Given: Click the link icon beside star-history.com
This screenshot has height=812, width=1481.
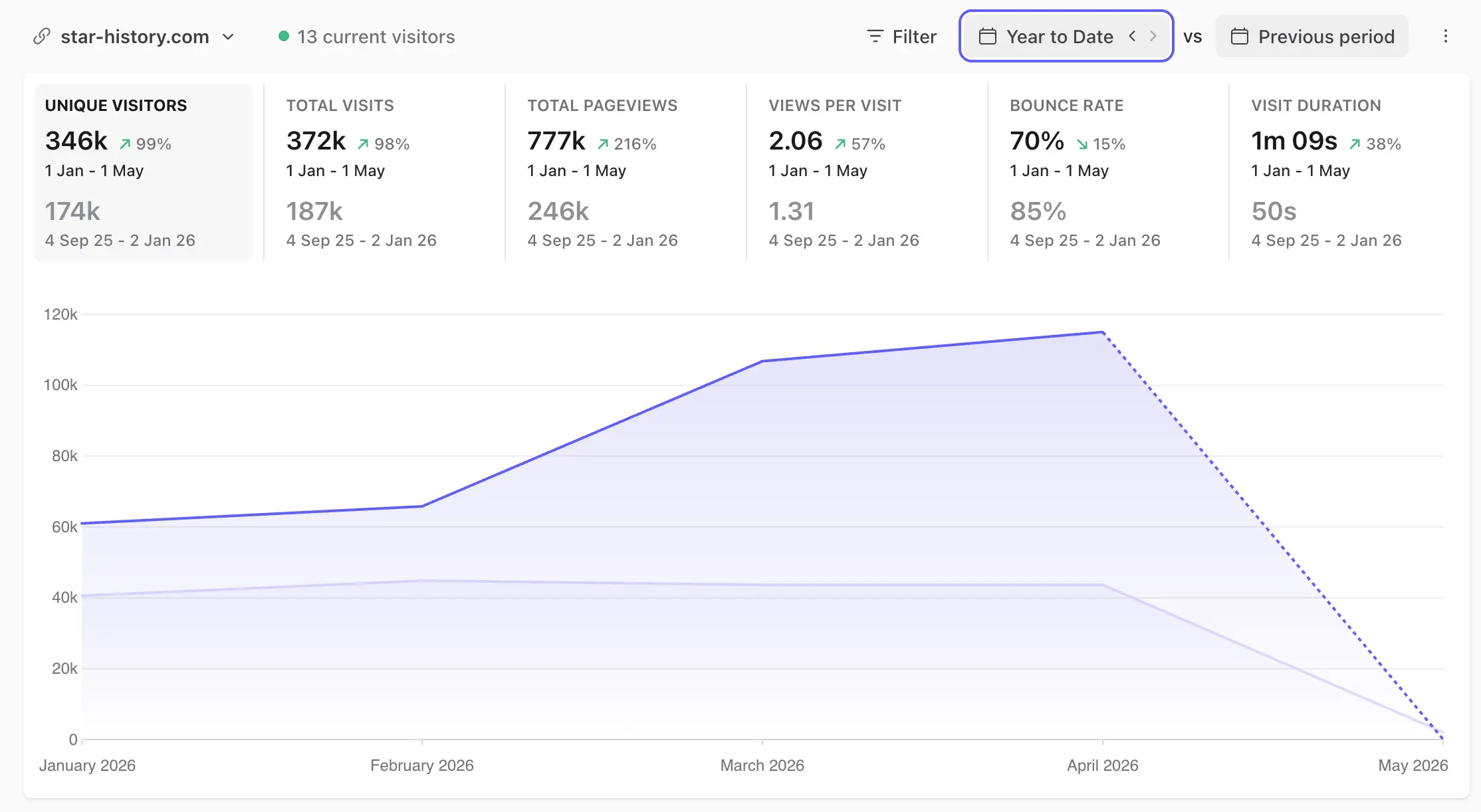Looking at the screenshot, I should 42,37.
